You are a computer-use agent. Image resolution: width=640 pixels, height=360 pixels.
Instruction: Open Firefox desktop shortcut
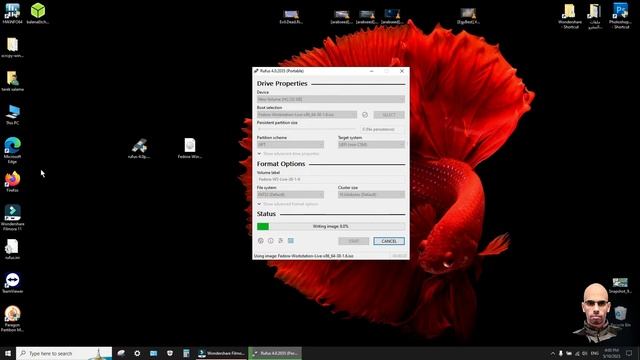pyautogui.click(x=12, y=182)
